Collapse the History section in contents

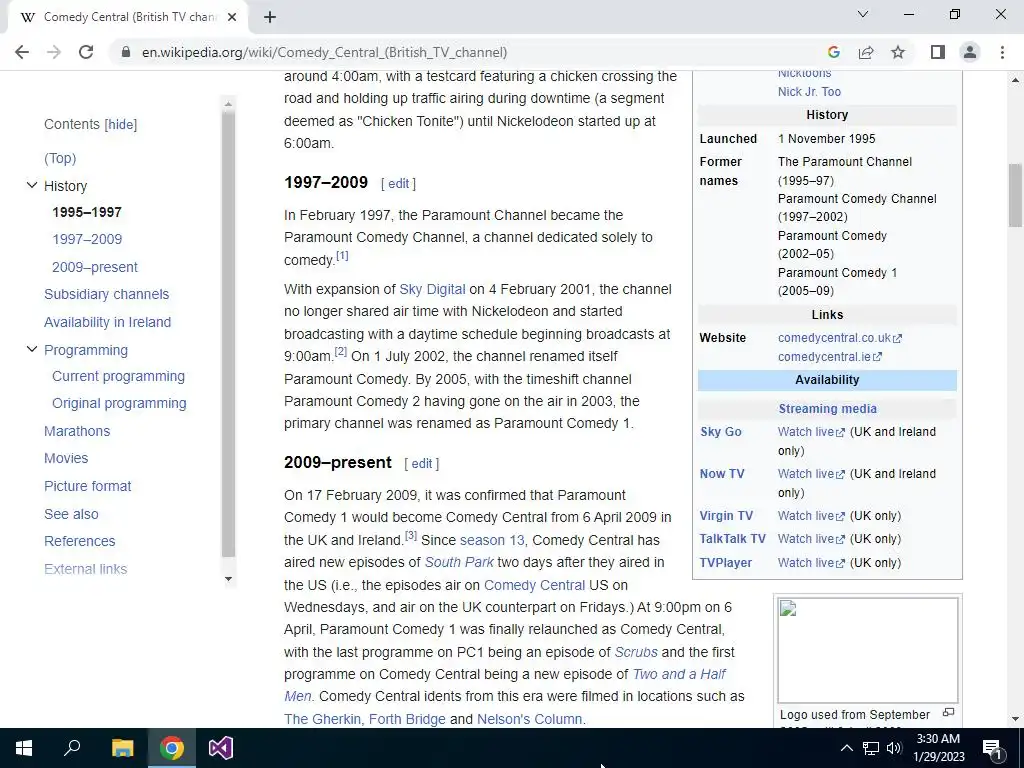click(31, 185)
